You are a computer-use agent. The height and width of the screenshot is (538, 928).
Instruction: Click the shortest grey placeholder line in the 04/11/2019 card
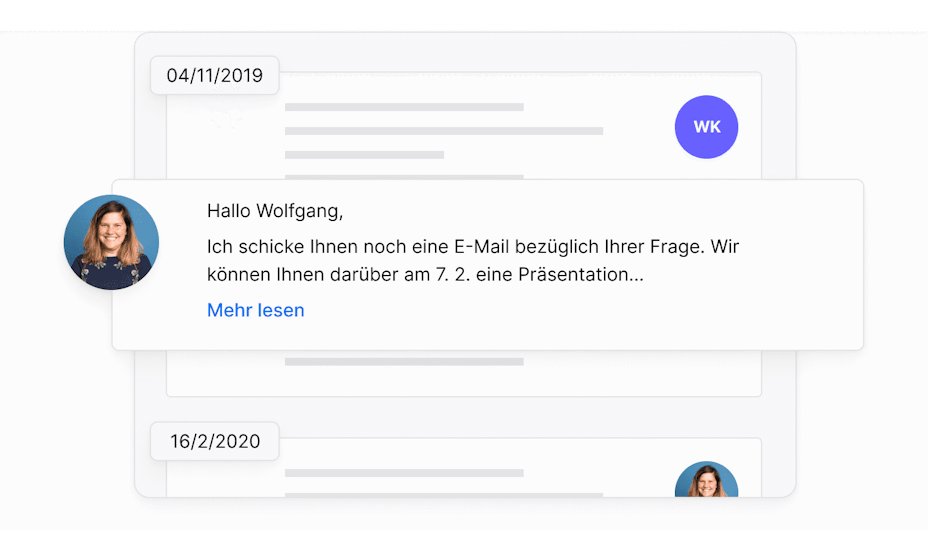click(364, 154)
